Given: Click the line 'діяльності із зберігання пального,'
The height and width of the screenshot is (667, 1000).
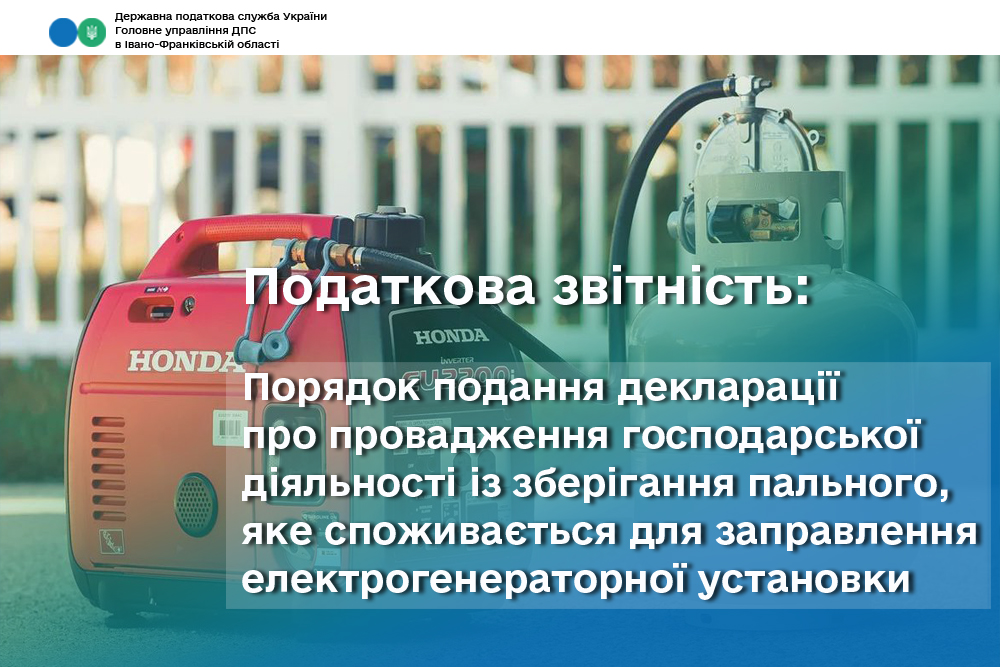Looking at the screenshot, I should tap(596, 484).
